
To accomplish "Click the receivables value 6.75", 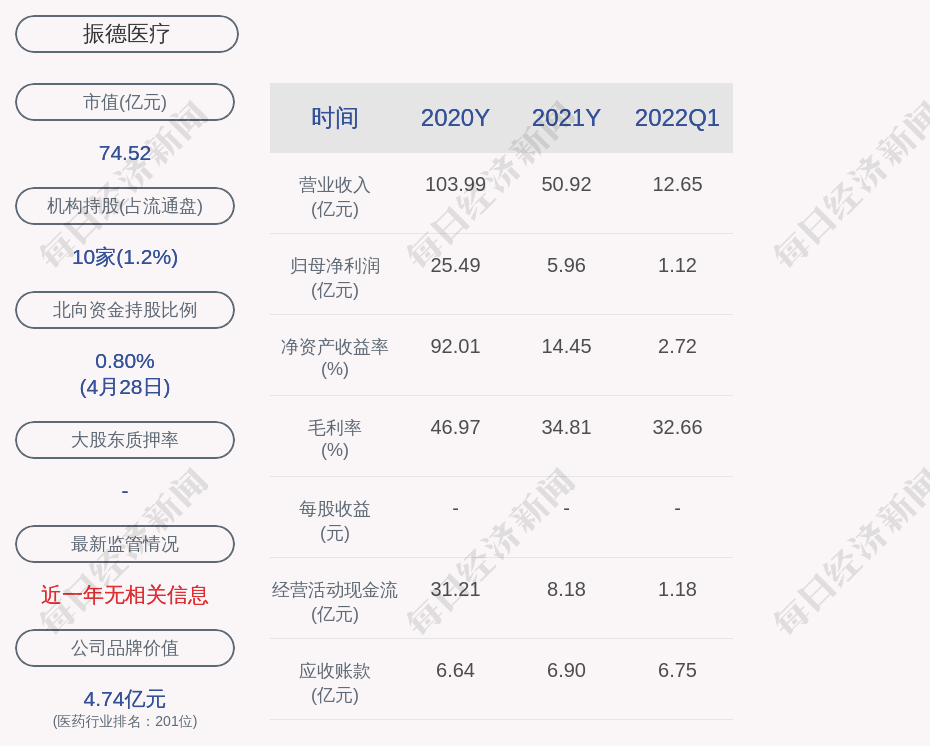I will (677, 670).
